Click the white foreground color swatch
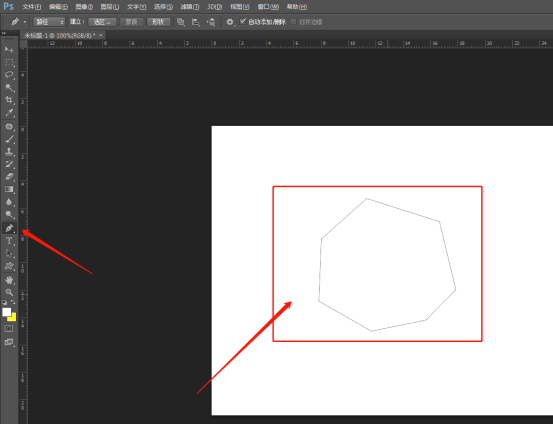Viewport: 553px width, 424px height. 6,312
